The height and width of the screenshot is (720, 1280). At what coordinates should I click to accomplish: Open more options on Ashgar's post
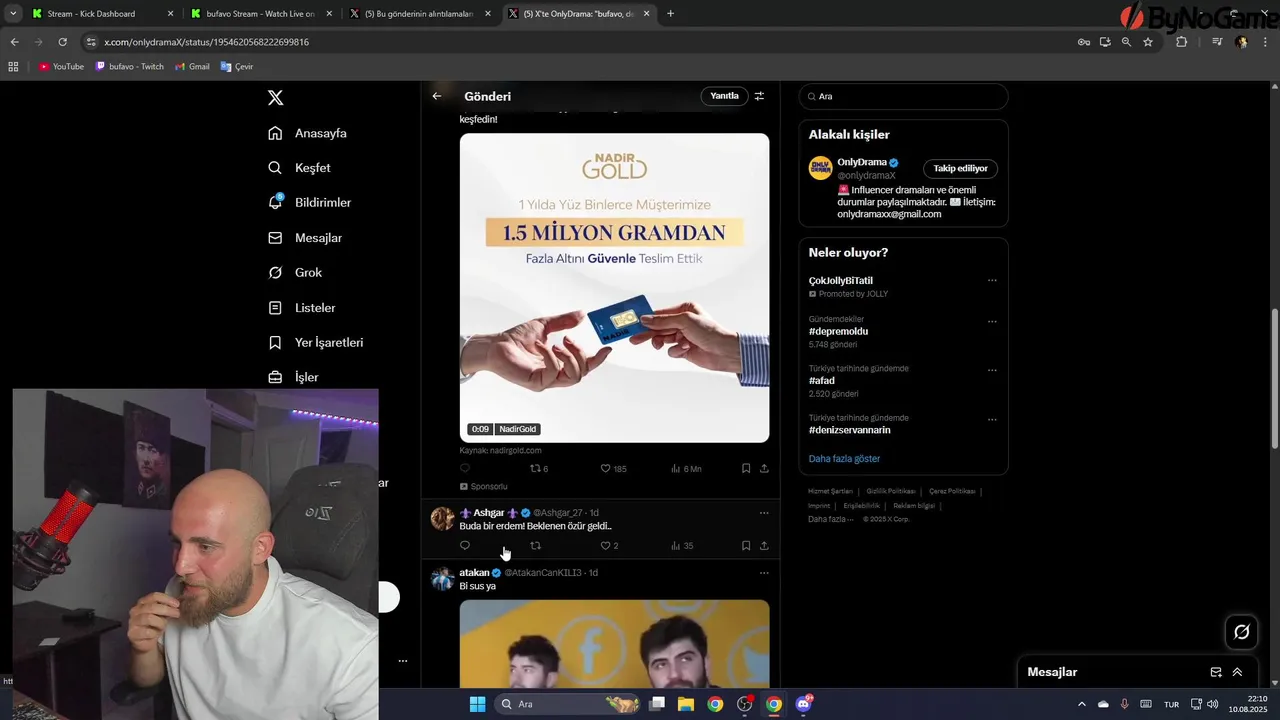[x=764, y=513]
